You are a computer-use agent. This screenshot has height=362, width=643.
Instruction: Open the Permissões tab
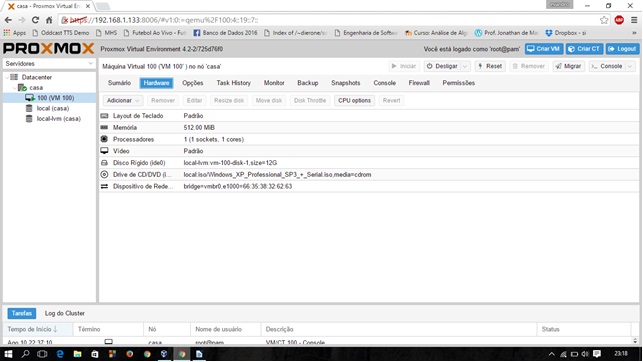click(458, 83)
